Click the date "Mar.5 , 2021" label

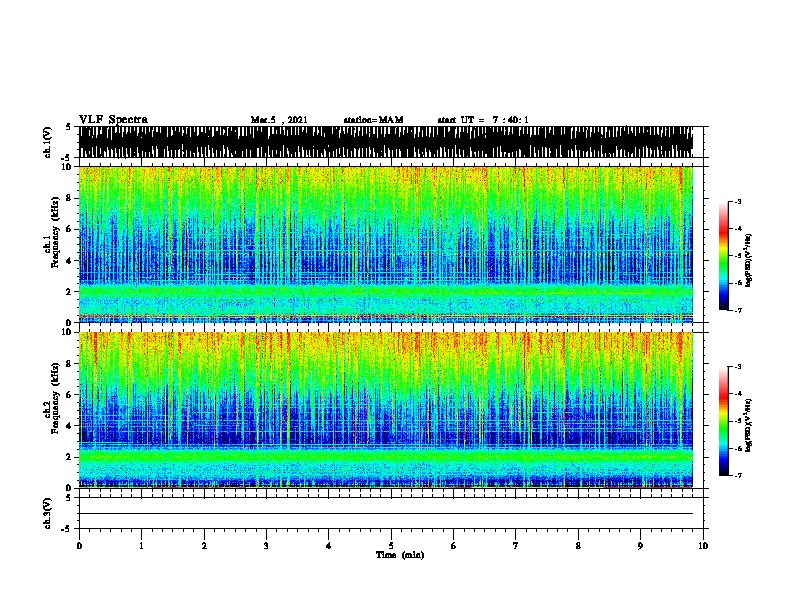click(279, 120)
